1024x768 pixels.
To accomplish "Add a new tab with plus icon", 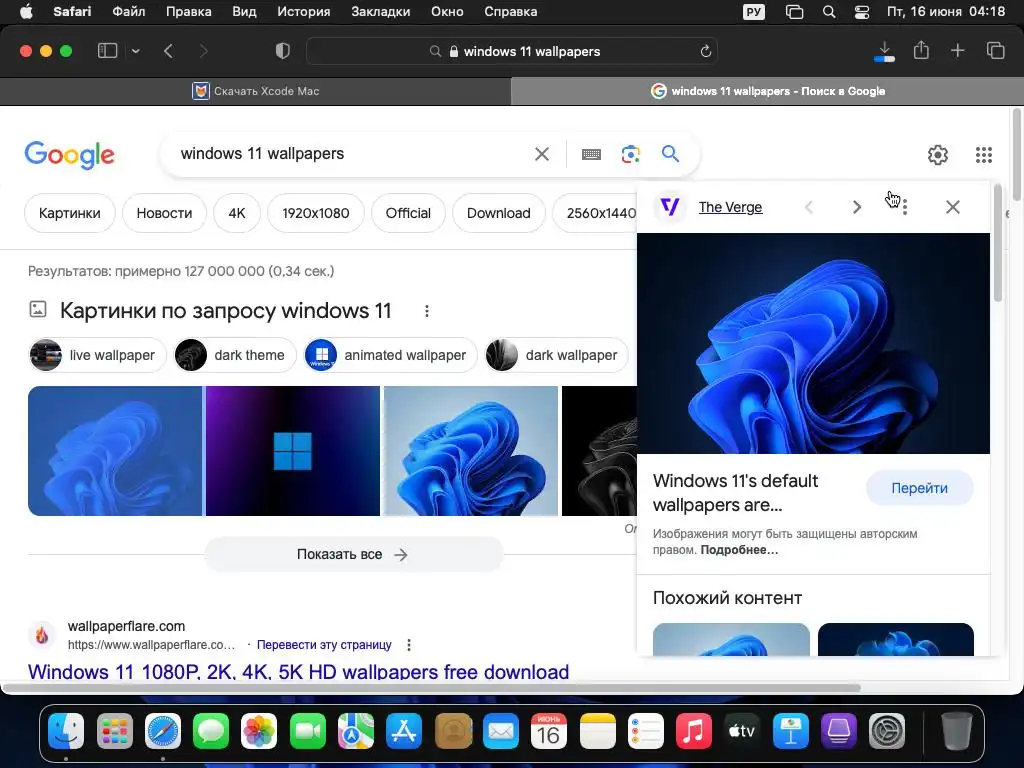I will tap(957, 50).
